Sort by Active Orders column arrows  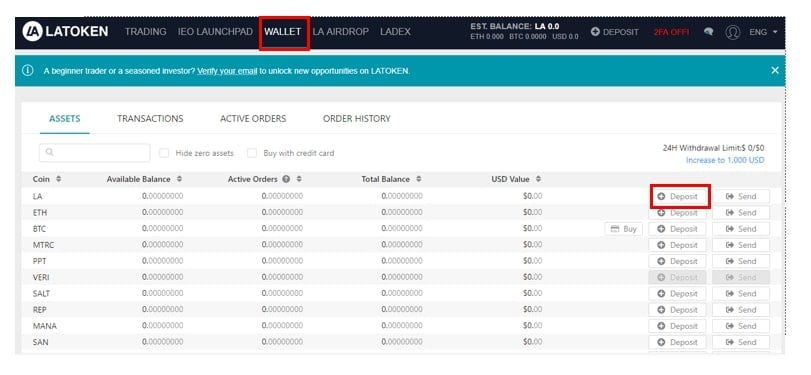[x=299, y=179]
